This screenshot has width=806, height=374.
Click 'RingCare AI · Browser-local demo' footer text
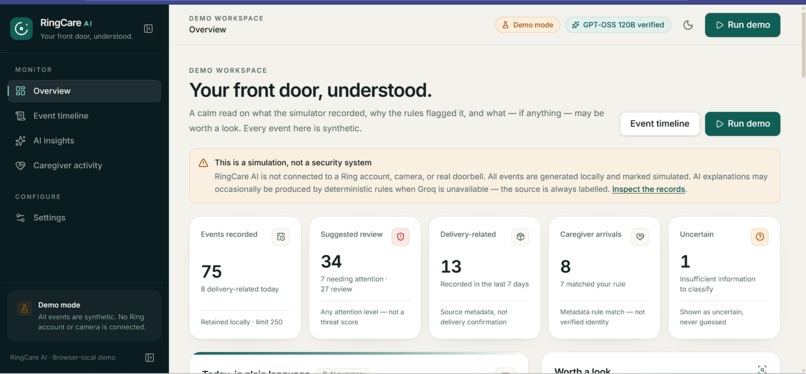point(62,358)
